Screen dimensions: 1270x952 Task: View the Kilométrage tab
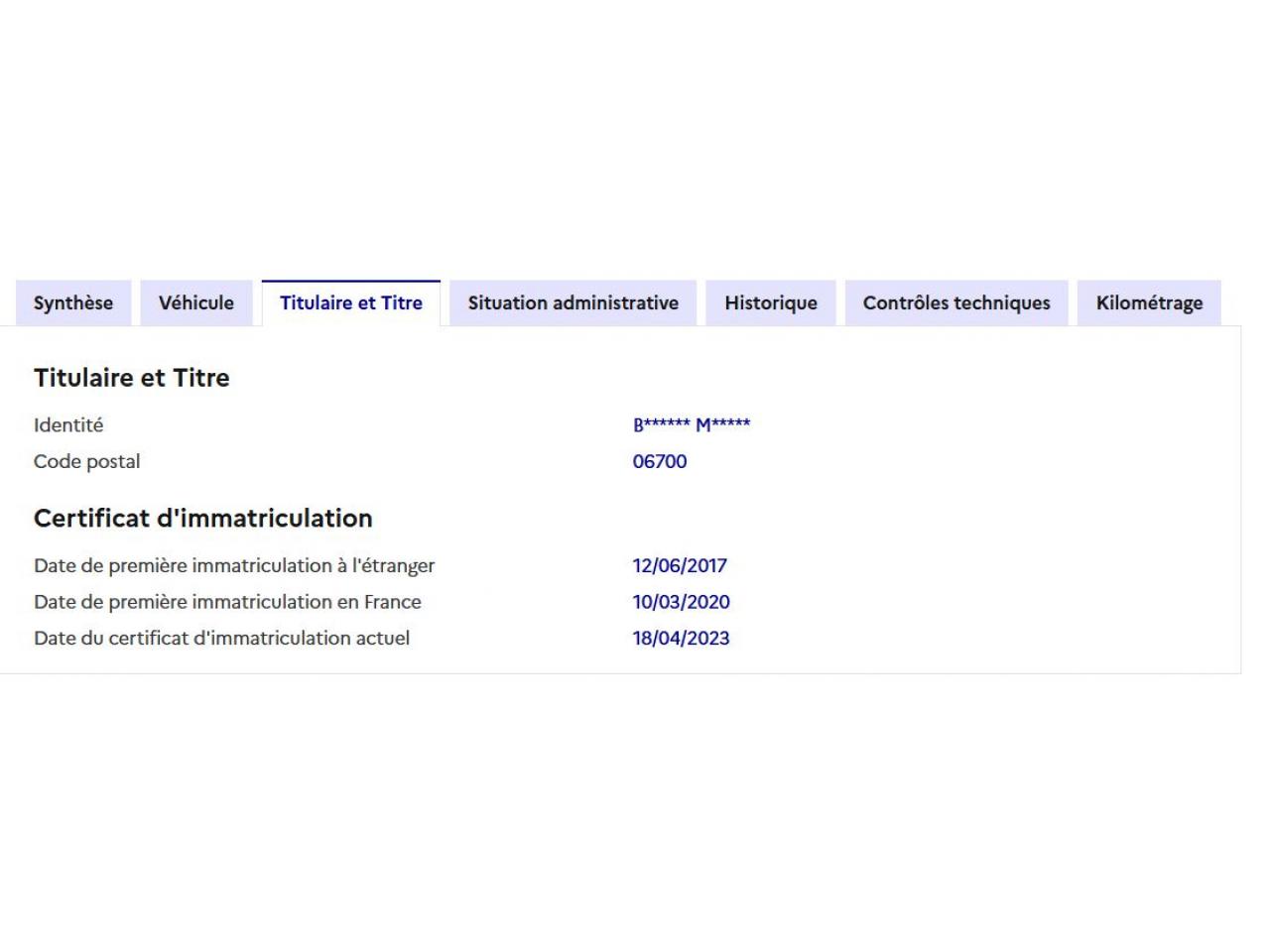point(1149,303)
